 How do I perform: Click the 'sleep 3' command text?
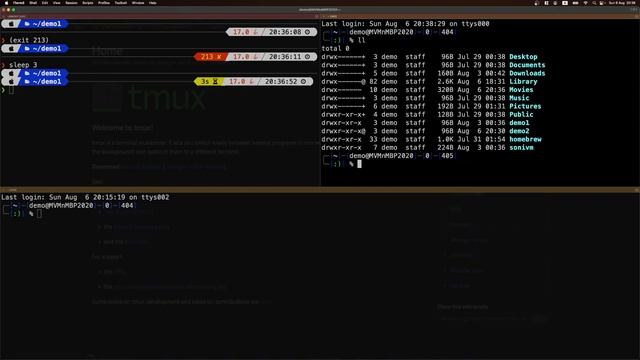click(23, 65)
